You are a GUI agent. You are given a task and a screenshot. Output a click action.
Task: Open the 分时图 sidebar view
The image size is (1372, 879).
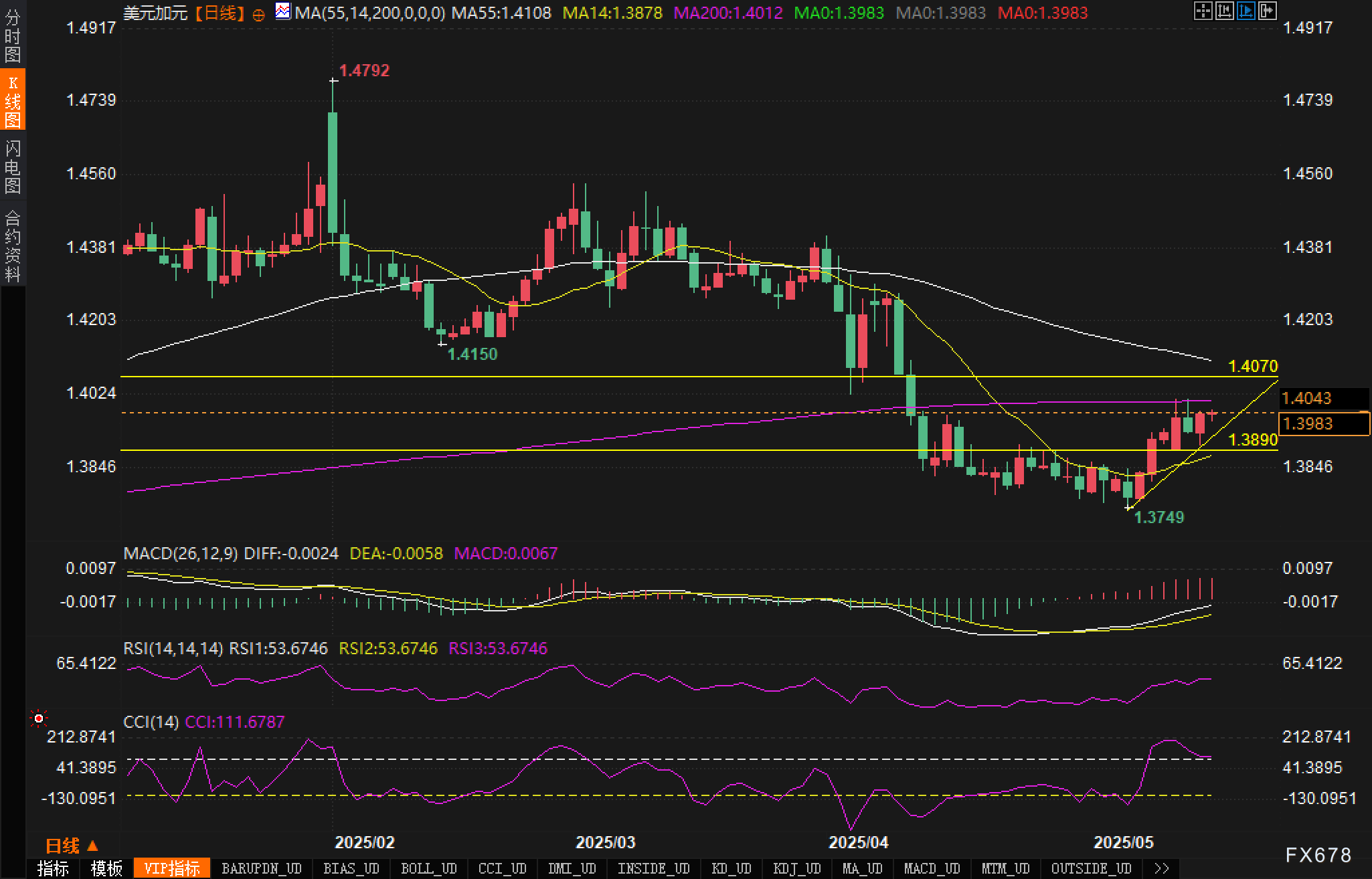(x=12, y=36)
